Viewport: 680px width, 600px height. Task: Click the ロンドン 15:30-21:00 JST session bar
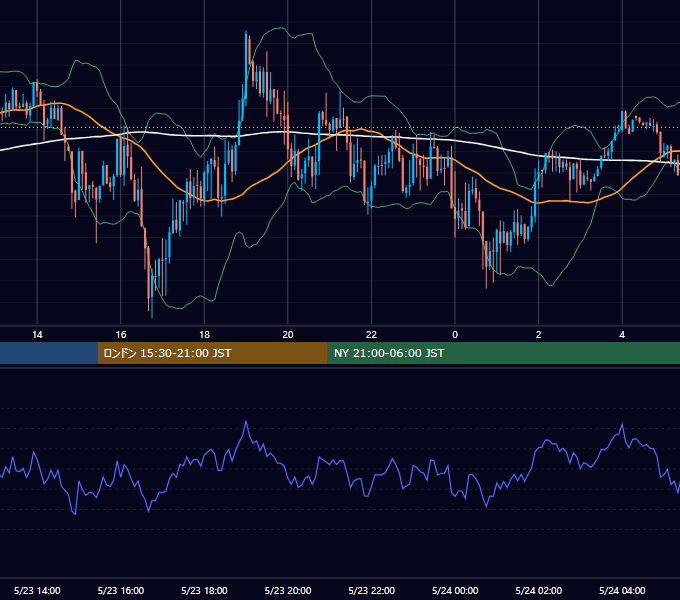[x=212, y=353]
